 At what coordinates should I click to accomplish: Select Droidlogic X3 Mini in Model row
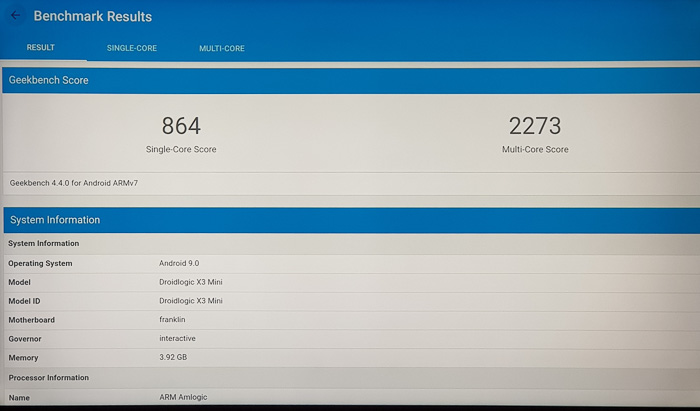tap(191, 282)
